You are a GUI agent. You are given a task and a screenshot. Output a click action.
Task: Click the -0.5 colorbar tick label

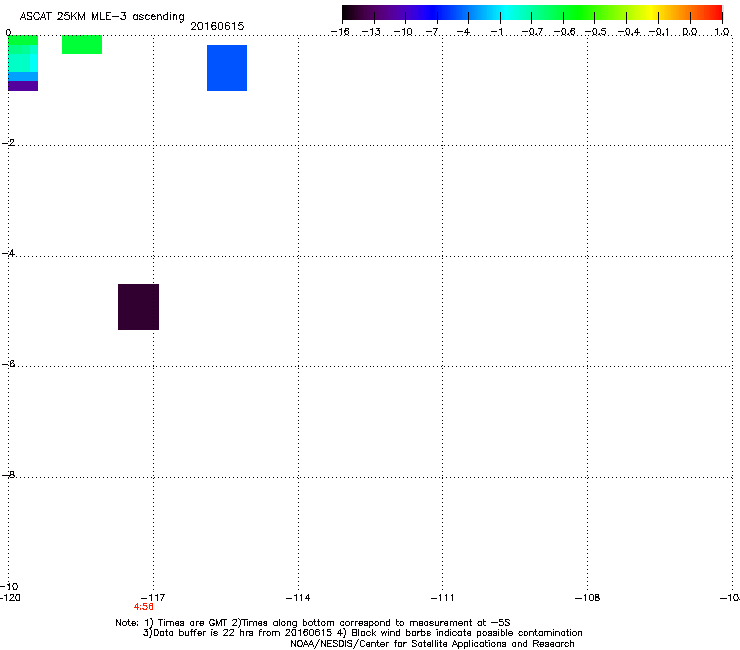595,32
